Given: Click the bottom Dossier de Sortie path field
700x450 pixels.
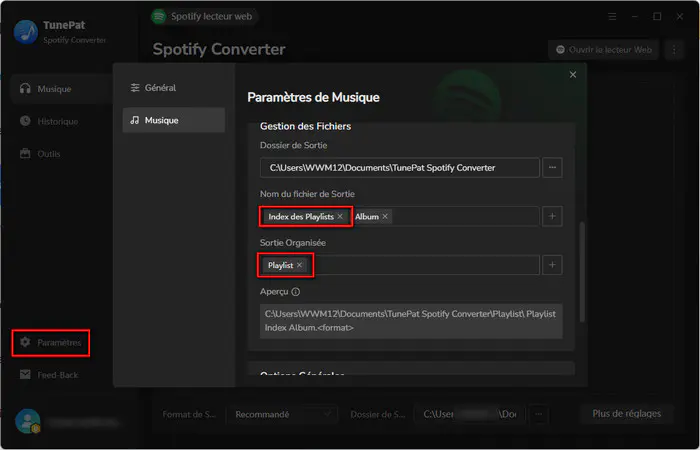Looking at the screenshot, I should coord(470,415).
